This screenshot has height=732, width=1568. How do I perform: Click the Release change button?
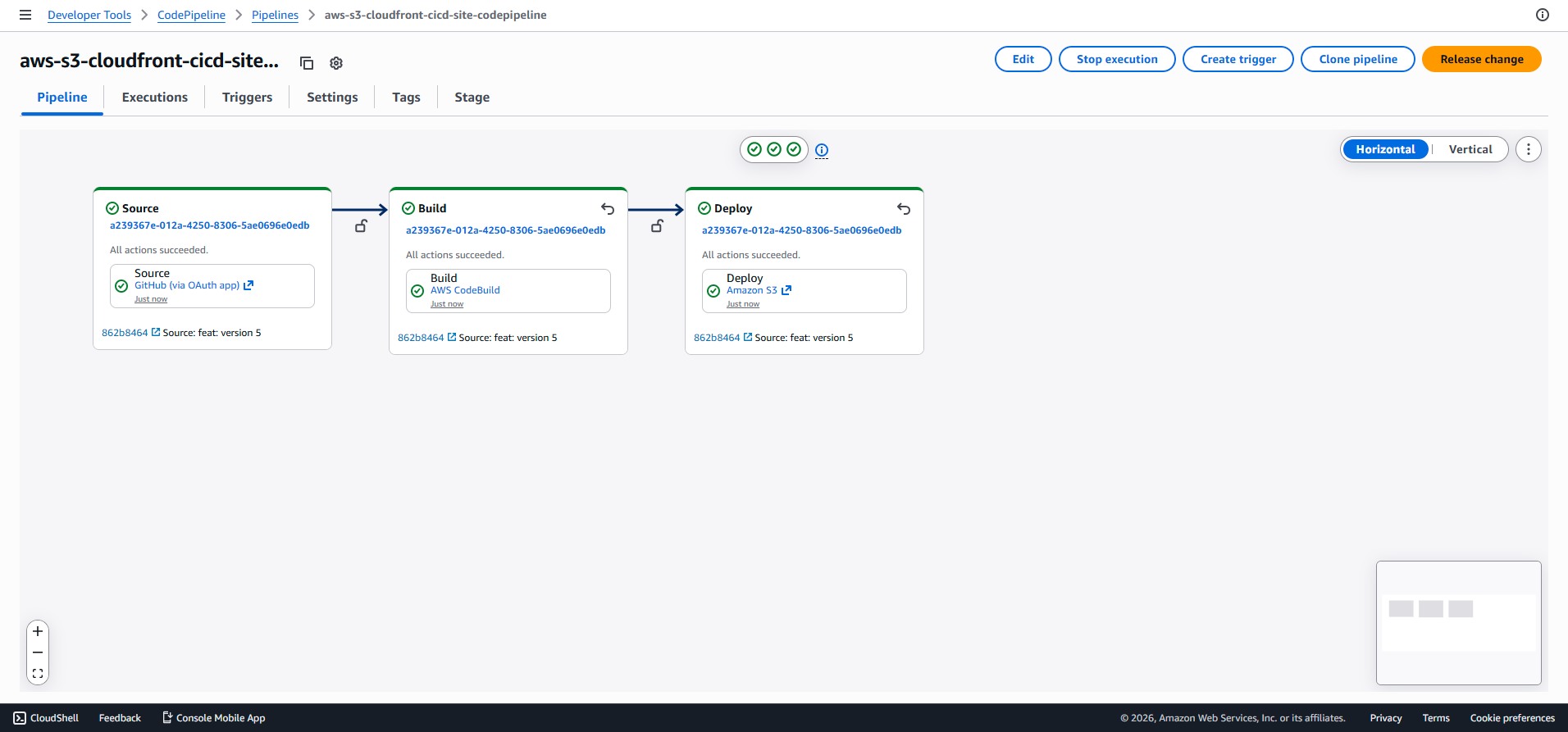(x=1482, y=59)
